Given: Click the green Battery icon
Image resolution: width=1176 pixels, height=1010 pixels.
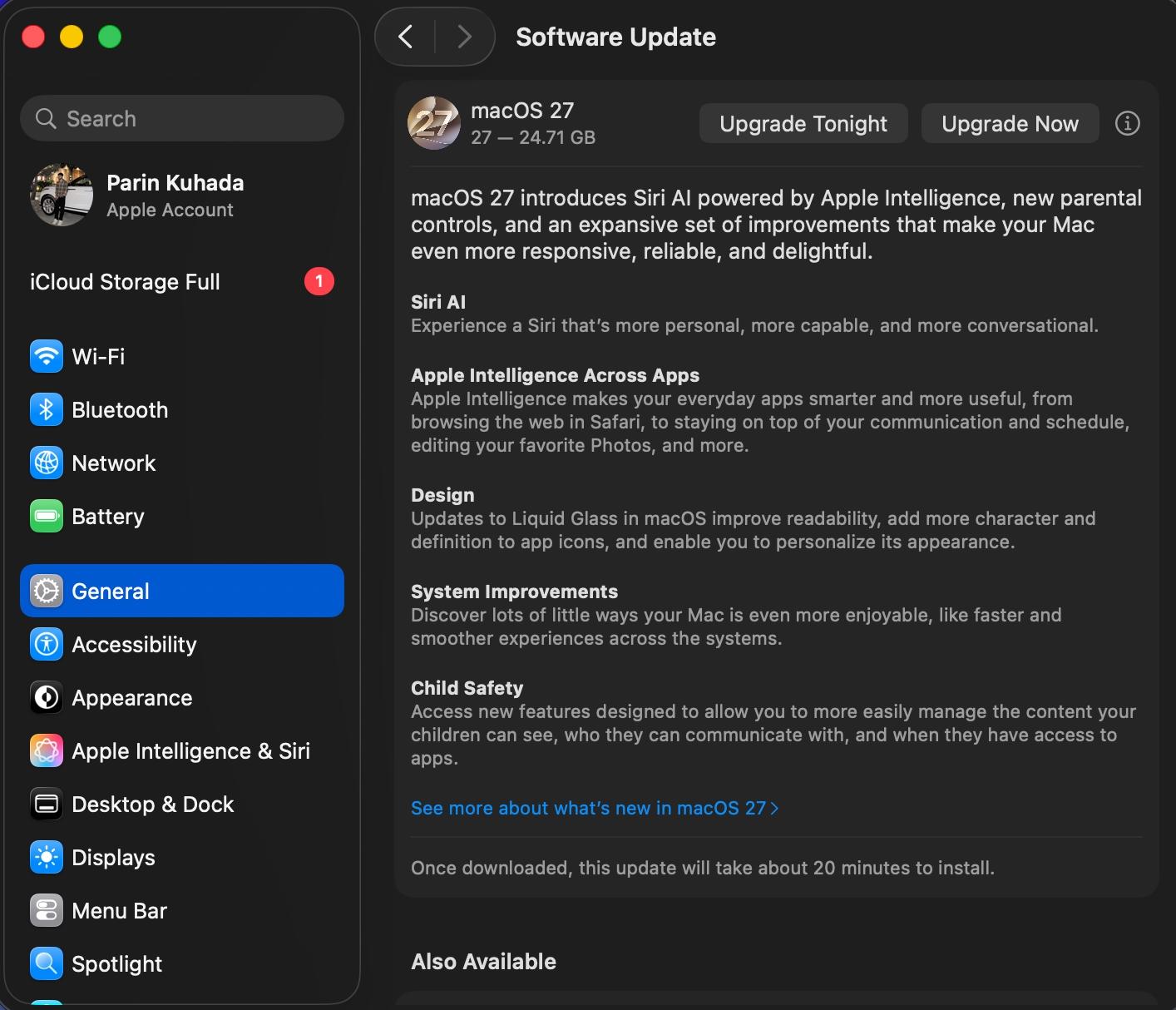Looking at the screenshot, I should 47,517.
